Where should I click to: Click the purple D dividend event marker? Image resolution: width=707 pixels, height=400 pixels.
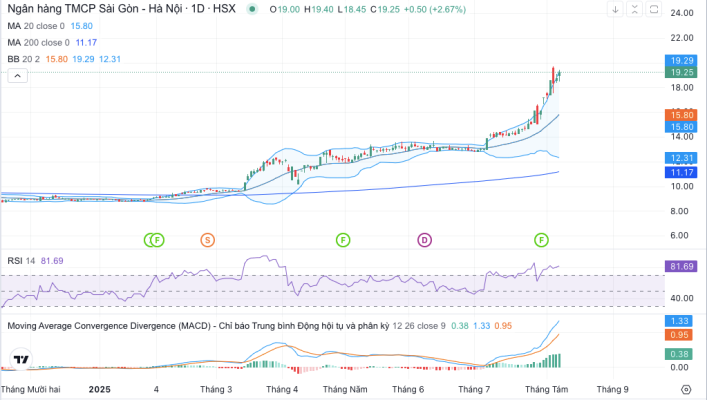pyautogui.click(x=424, y=240)
